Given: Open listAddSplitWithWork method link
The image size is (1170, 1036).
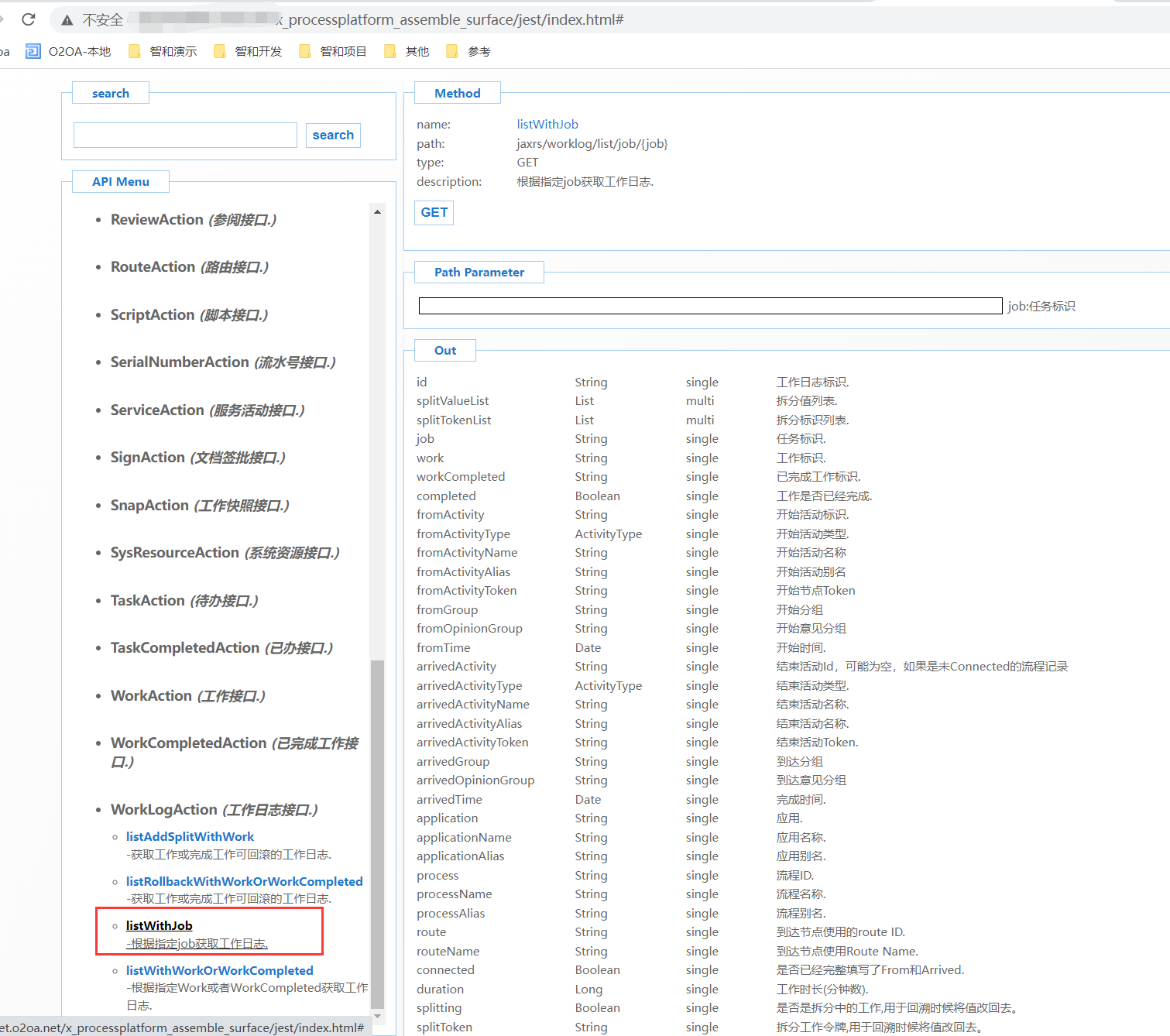Looking at the screenshot, I should [190, 837].
